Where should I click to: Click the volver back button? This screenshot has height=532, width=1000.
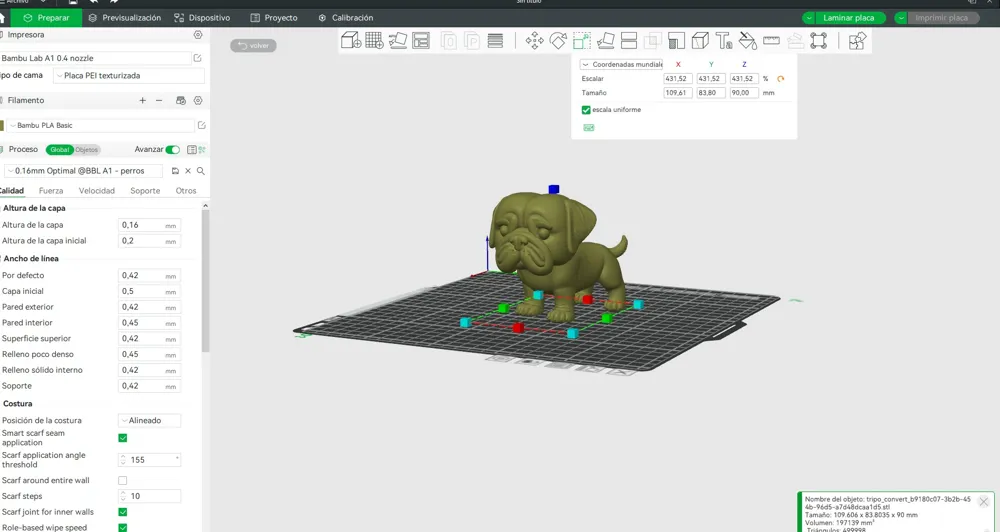(253, 45)
